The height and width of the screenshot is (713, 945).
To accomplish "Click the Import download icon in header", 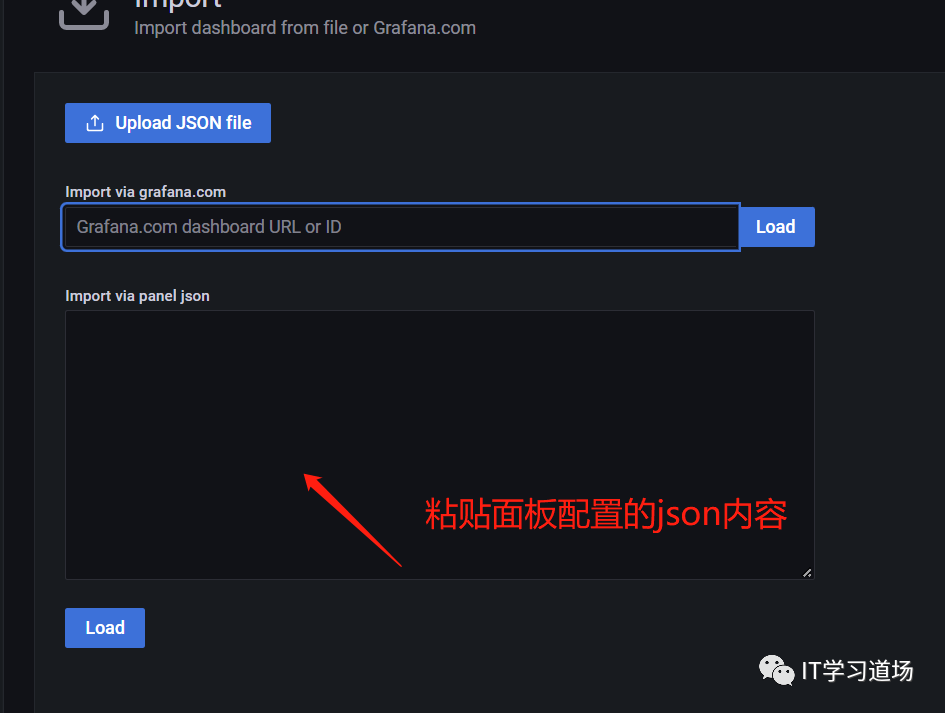I will point(84,13).
